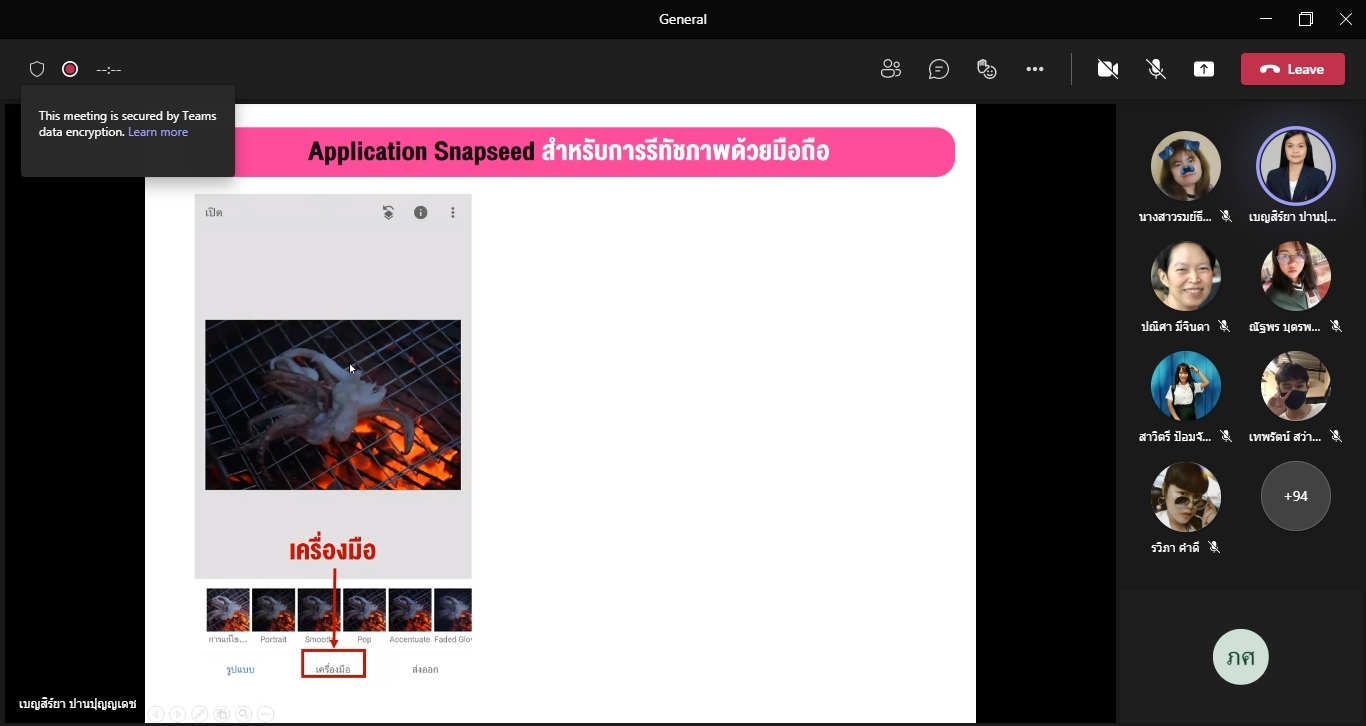Click muted mic icon beside สาวิตรี ป้อมจั
Screen dimensions: 1366x726
click(x=1226, y=437)
